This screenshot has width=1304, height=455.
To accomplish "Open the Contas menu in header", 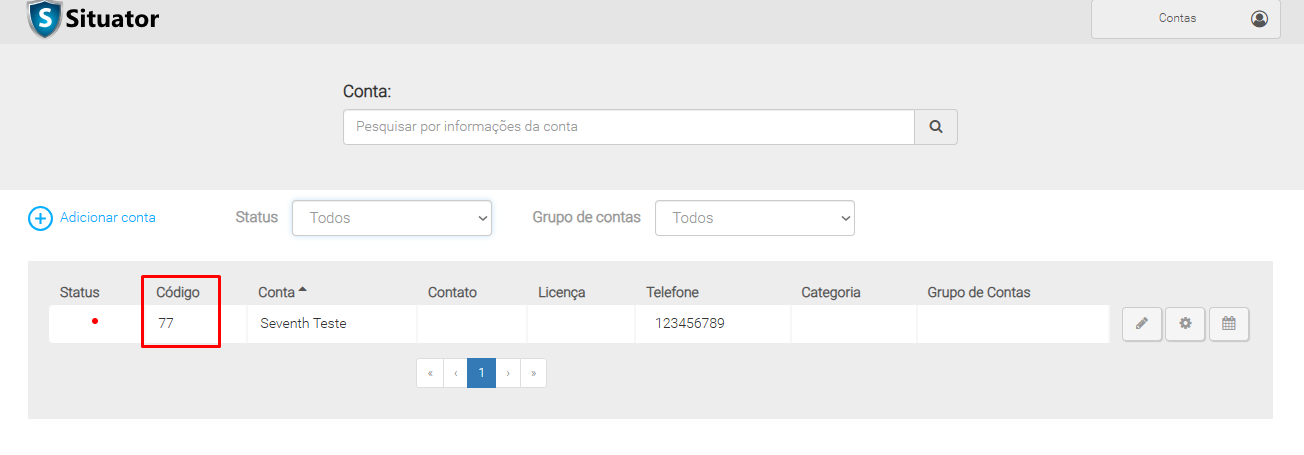I will pyautogui.click(x=1177, y=18).
